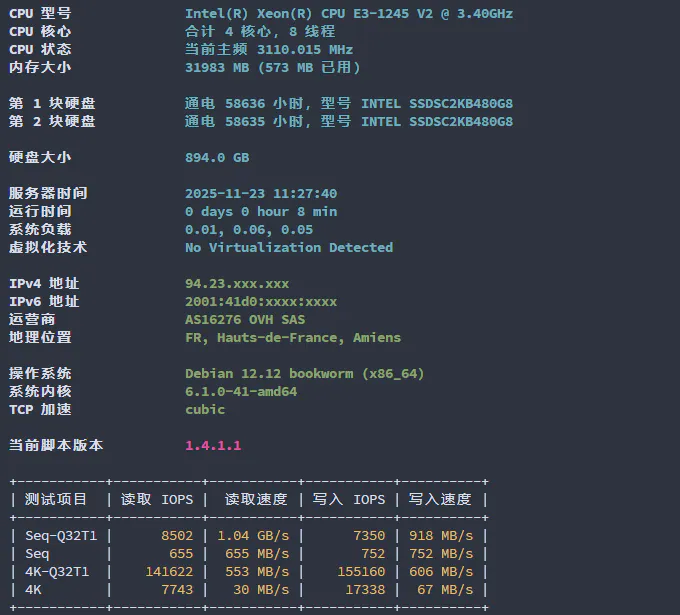Viewport: 680px width, 615px height.
Task: Click the current frequency 3110.015 MHz value
Action: (x=269, y=49)
